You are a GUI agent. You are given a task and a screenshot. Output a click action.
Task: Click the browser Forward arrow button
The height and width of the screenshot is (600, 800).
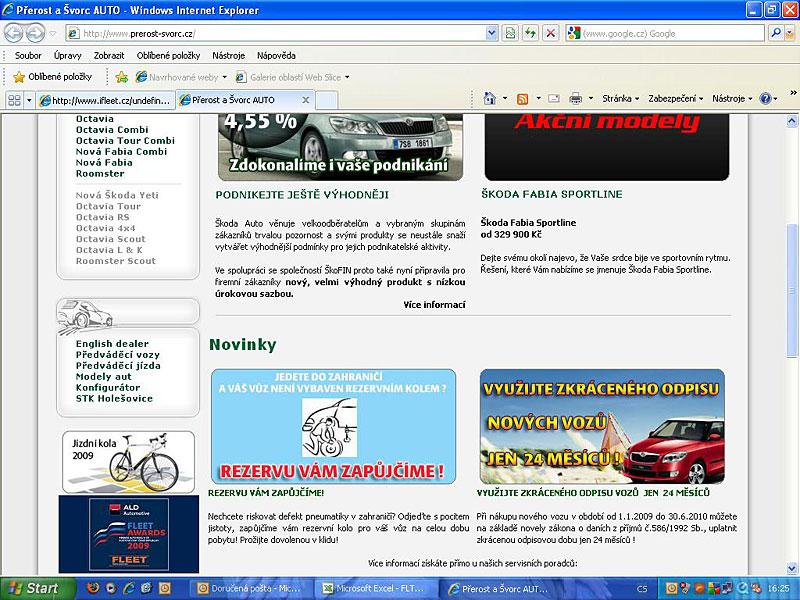35,34
